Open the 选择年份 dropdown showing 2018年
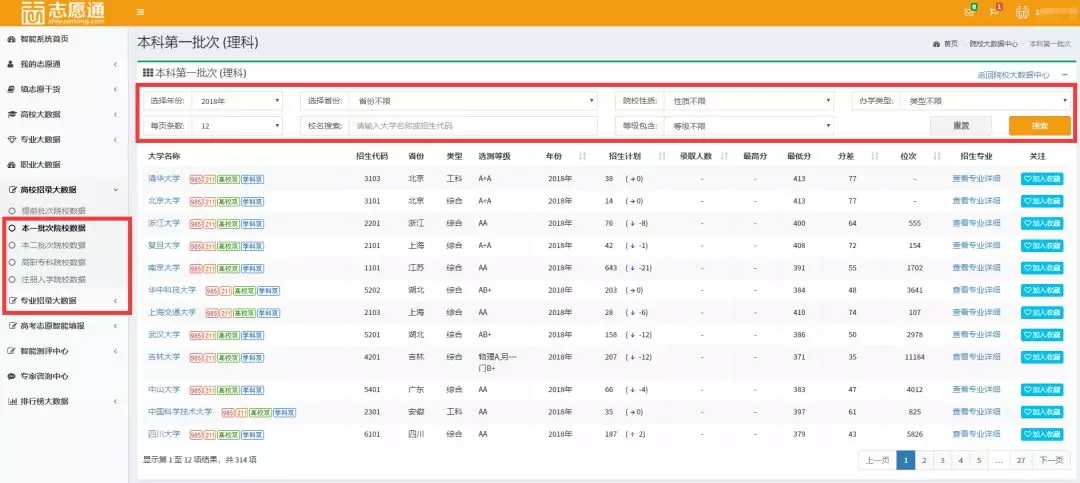The width and height of the screenshot is (1080, 483). 235,100
